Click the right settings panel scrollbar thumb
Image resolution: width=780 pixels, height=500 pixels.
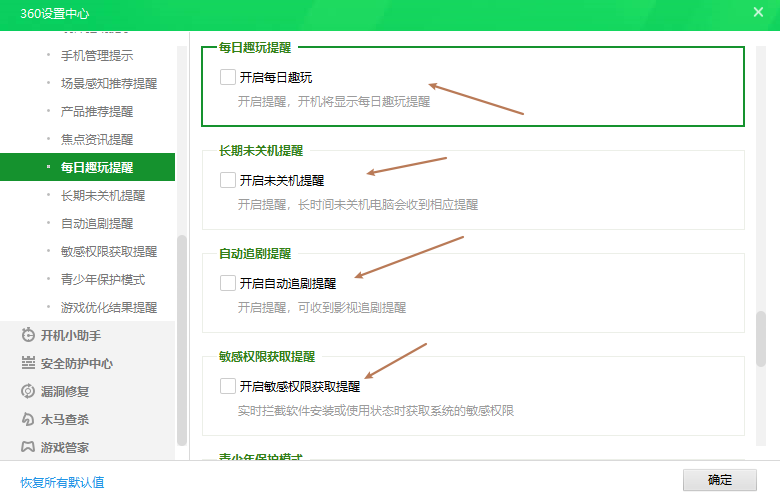[761, 339]
